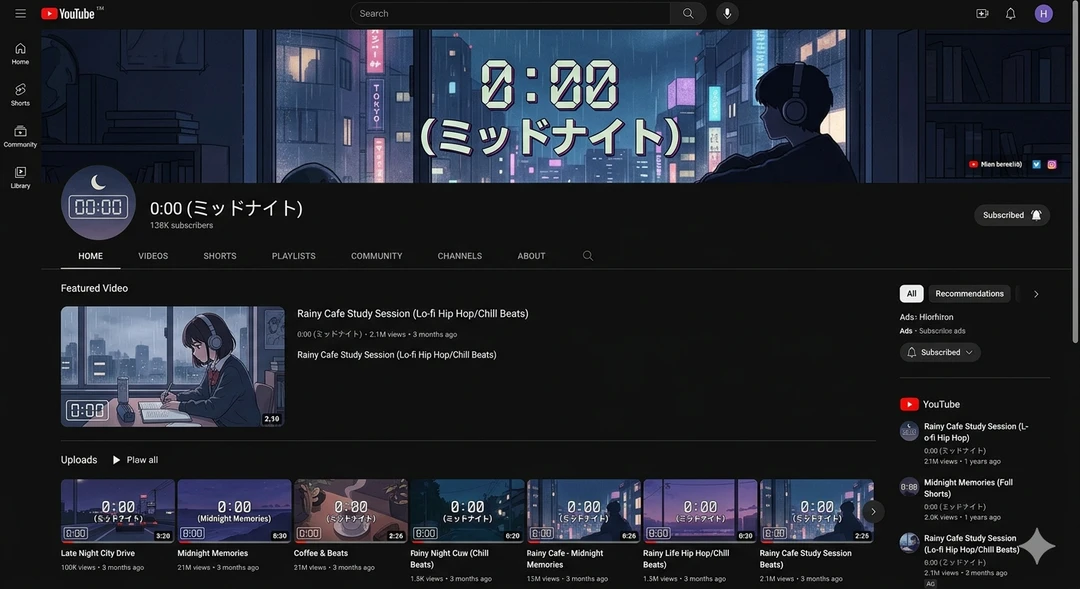Switch to the About tab
This screenshot has height=589, width=1080.
pos(531,256)
